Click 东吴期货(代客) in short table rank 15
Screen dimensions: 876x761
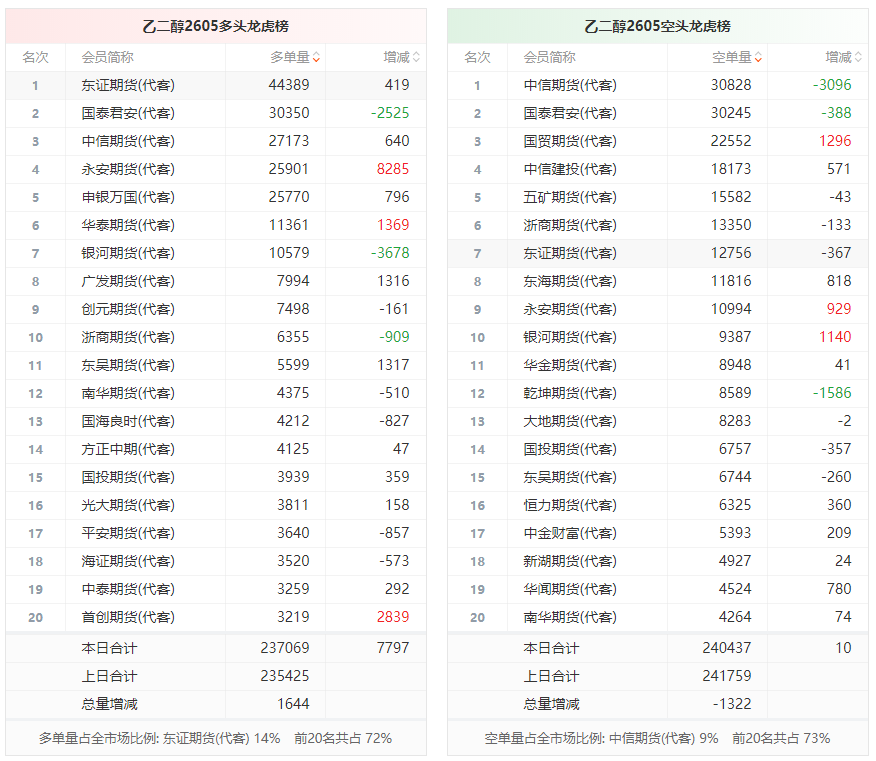click(x=570, y=477)
